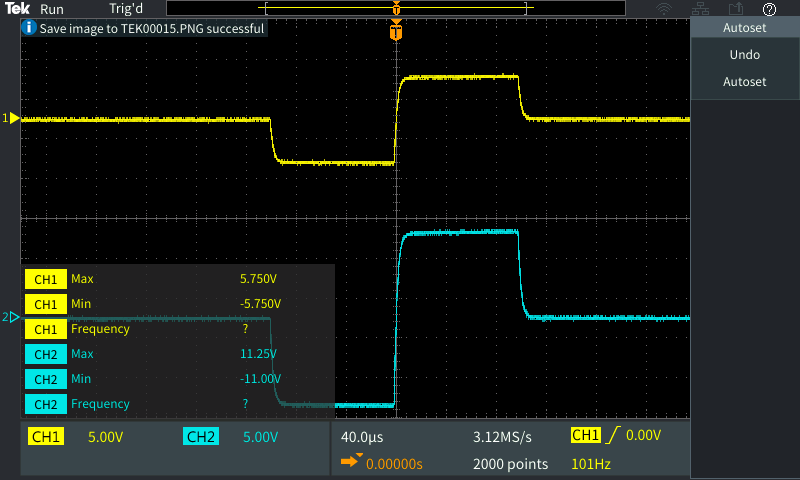Click the CH2 Frequency measurement row label
This screenshot has width=800, height=480.
pyautogui.click(x=100, y=404)
